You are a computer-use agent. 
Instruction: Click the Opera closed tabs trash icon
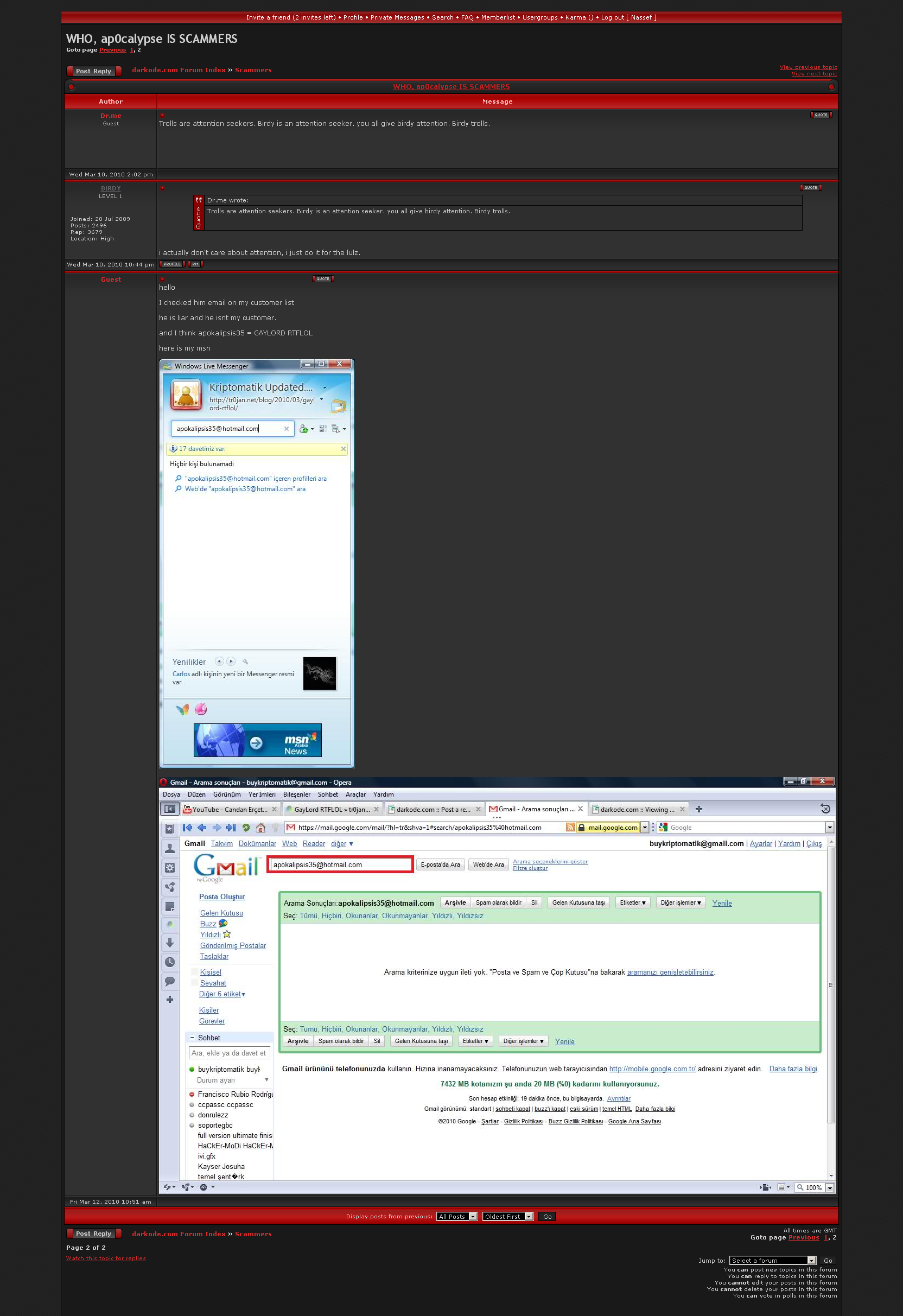click(825, 809)
